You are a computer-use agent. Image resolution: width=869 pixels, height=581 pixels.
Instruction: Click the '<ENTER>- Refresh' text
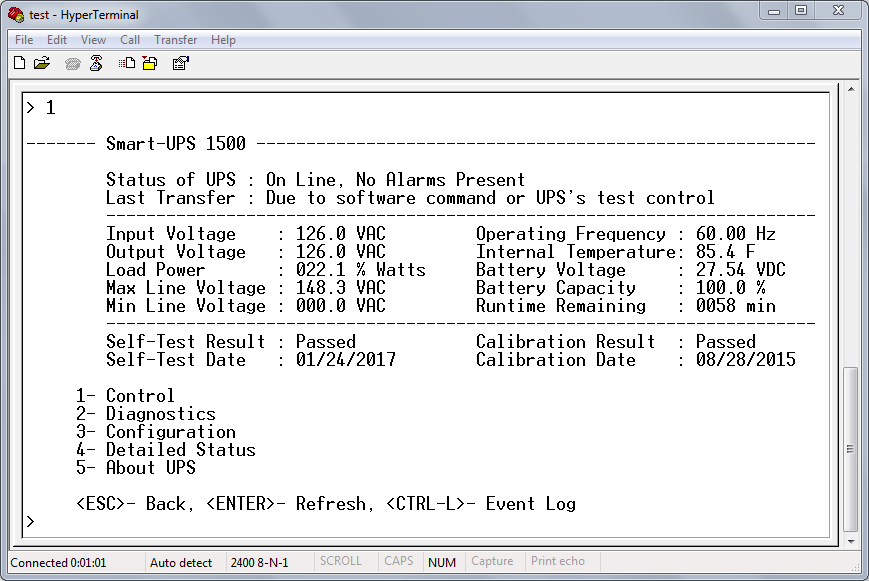click(x=285, y=503)
